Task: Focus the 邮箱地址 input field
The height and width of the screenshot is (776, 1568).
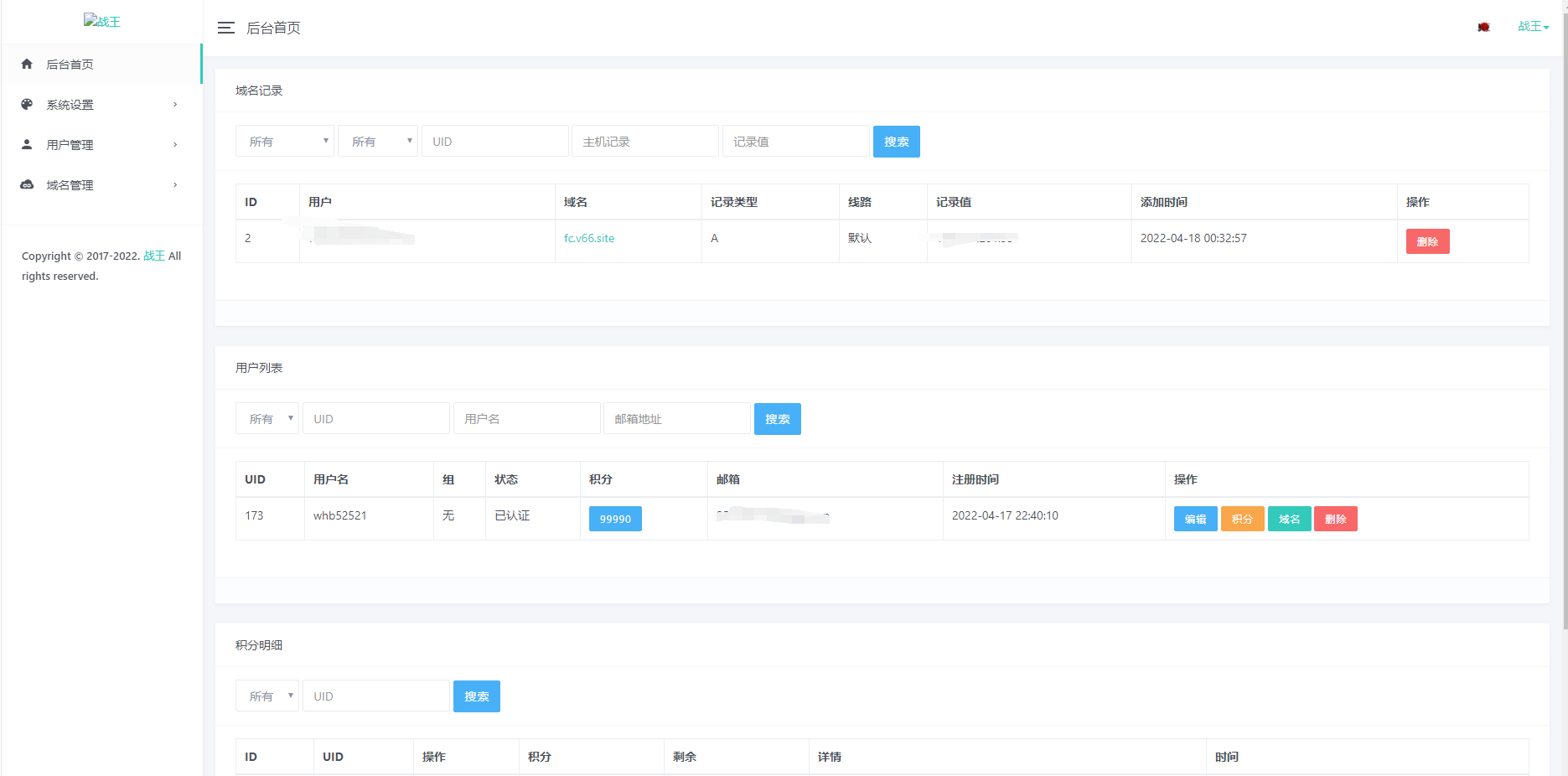Action: [x=677, y=419]
